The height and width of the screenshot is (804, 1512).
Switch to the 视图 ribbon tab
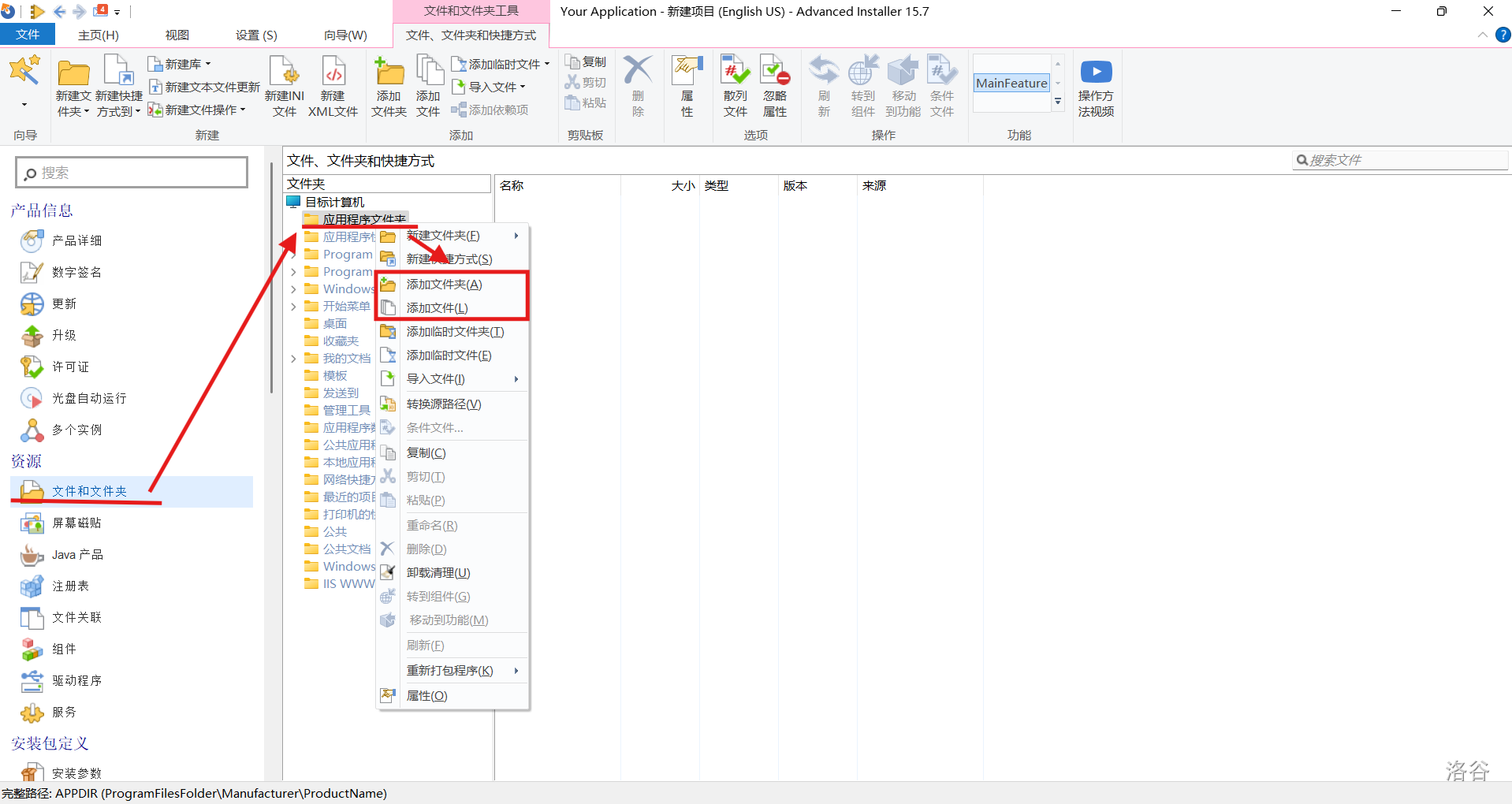coord(177,35)
